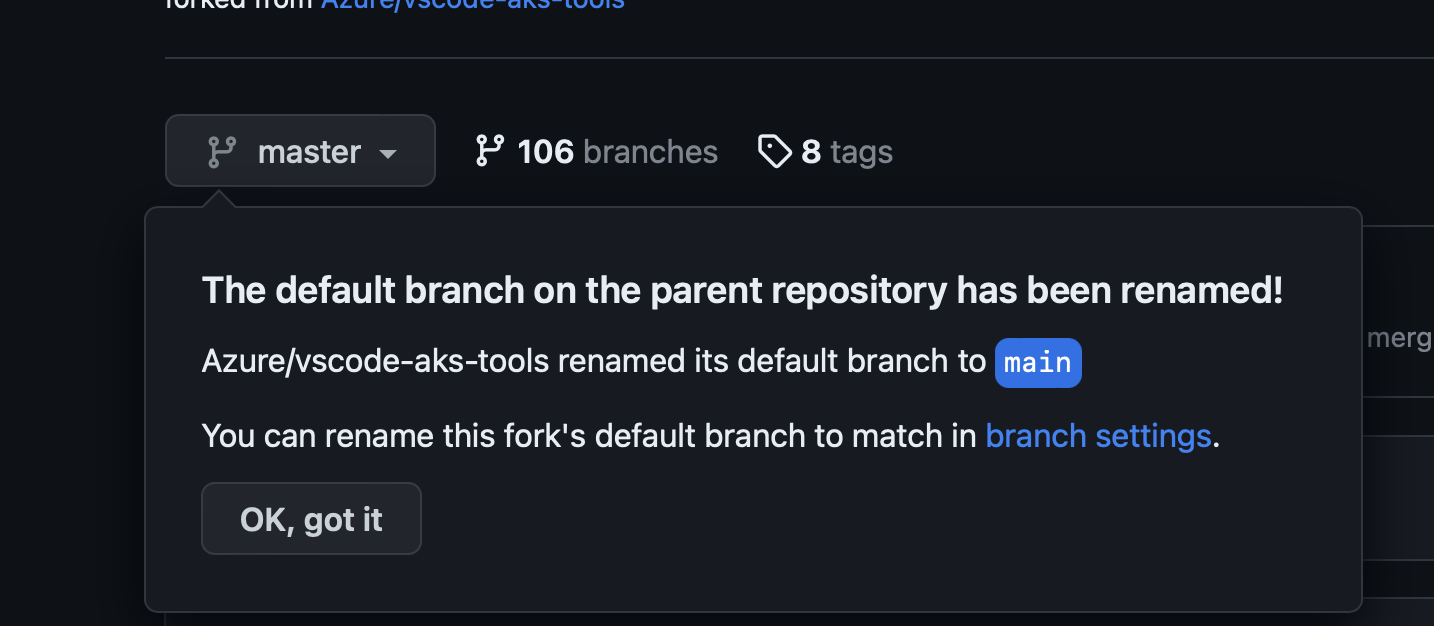Screen dimensions: 1434x626
Task: Click the git branch glyph on the branch selector
Action: coord(221,151)
